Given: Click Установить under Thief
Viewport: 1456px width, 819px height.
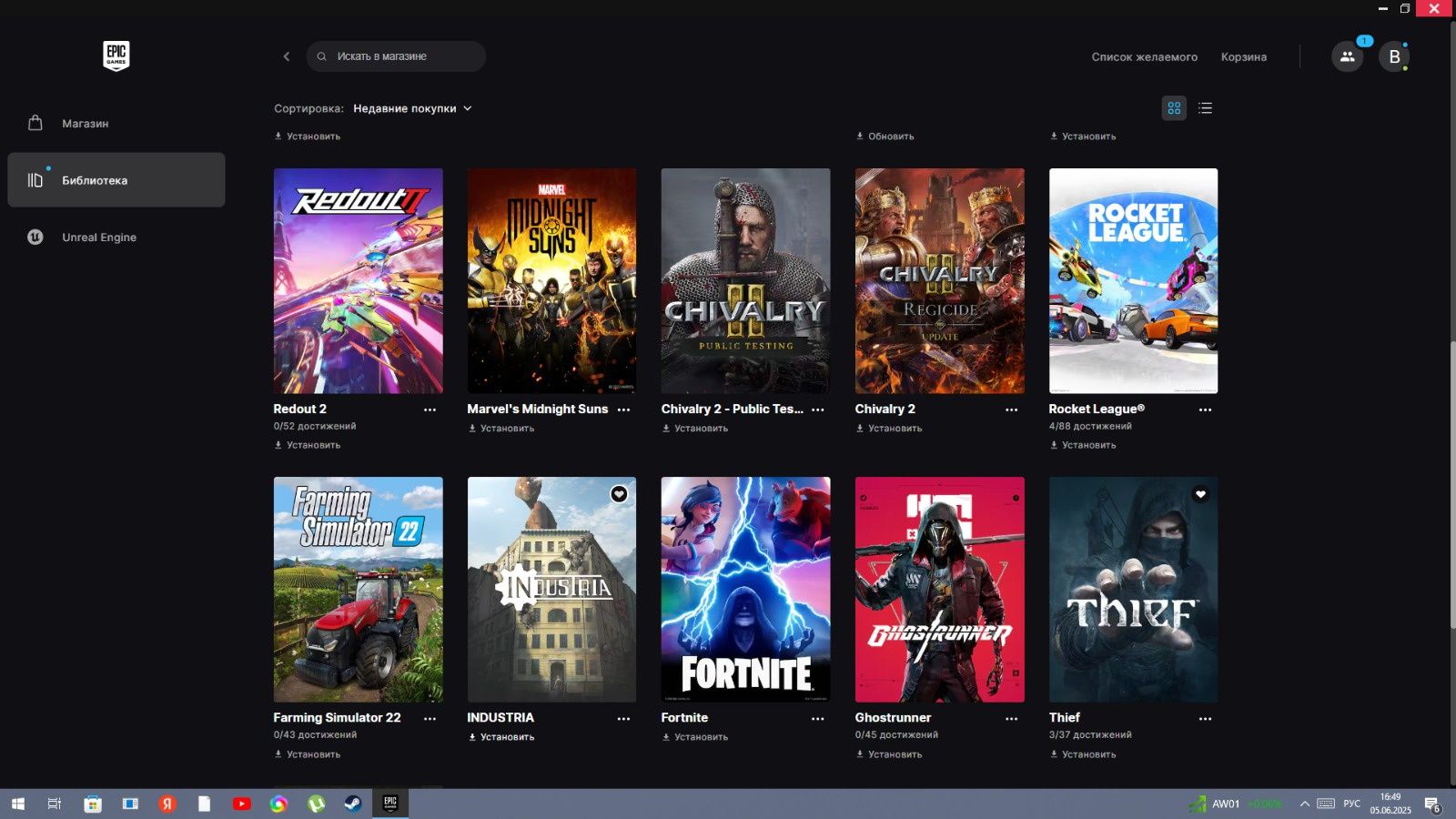Looking at the screenshot, I should pyautogui.click(x=1083, y=754).
